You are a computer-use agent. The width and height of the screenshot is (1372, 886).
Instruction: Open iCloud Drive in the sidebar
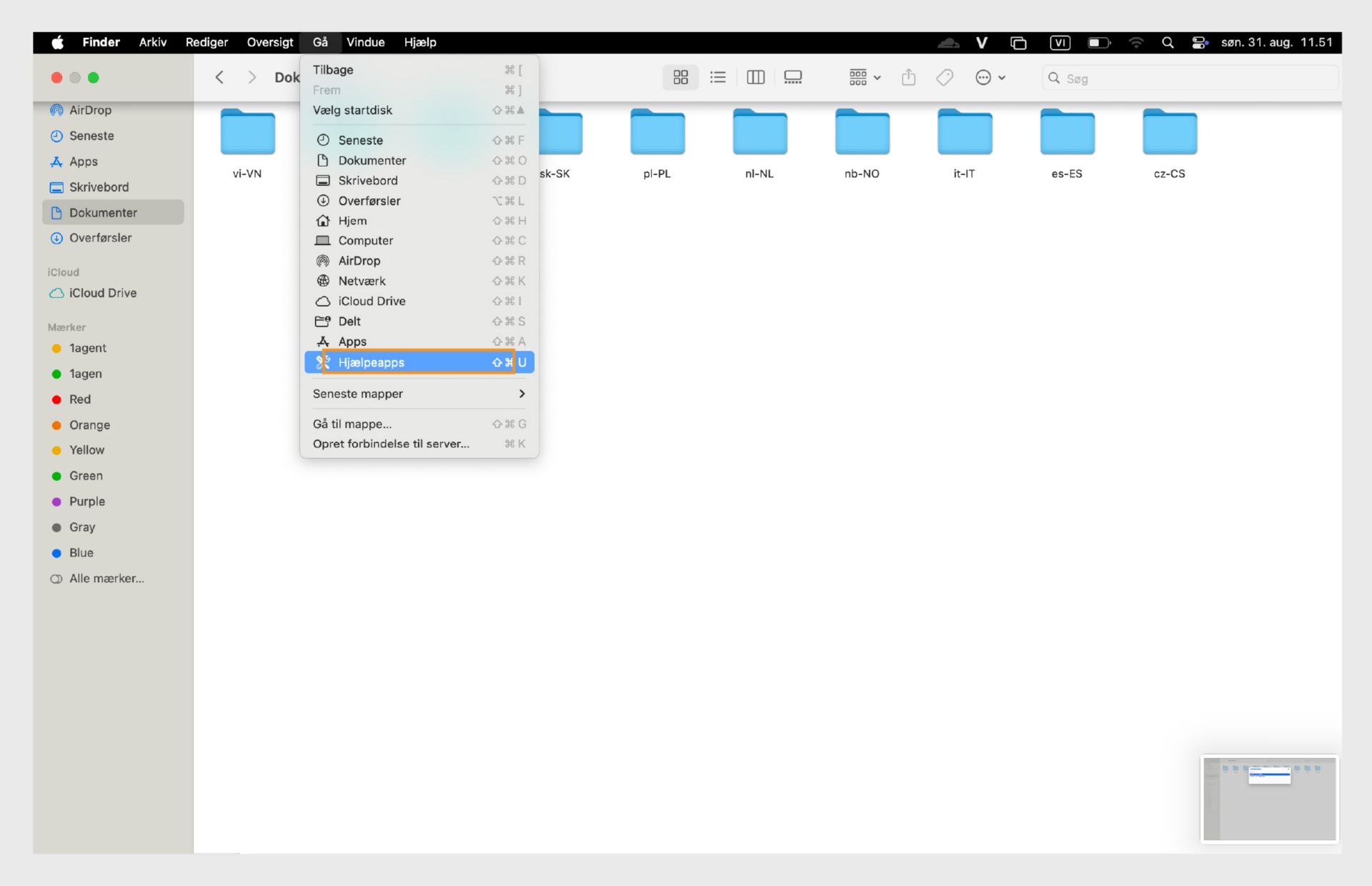[x=102, y=293]
